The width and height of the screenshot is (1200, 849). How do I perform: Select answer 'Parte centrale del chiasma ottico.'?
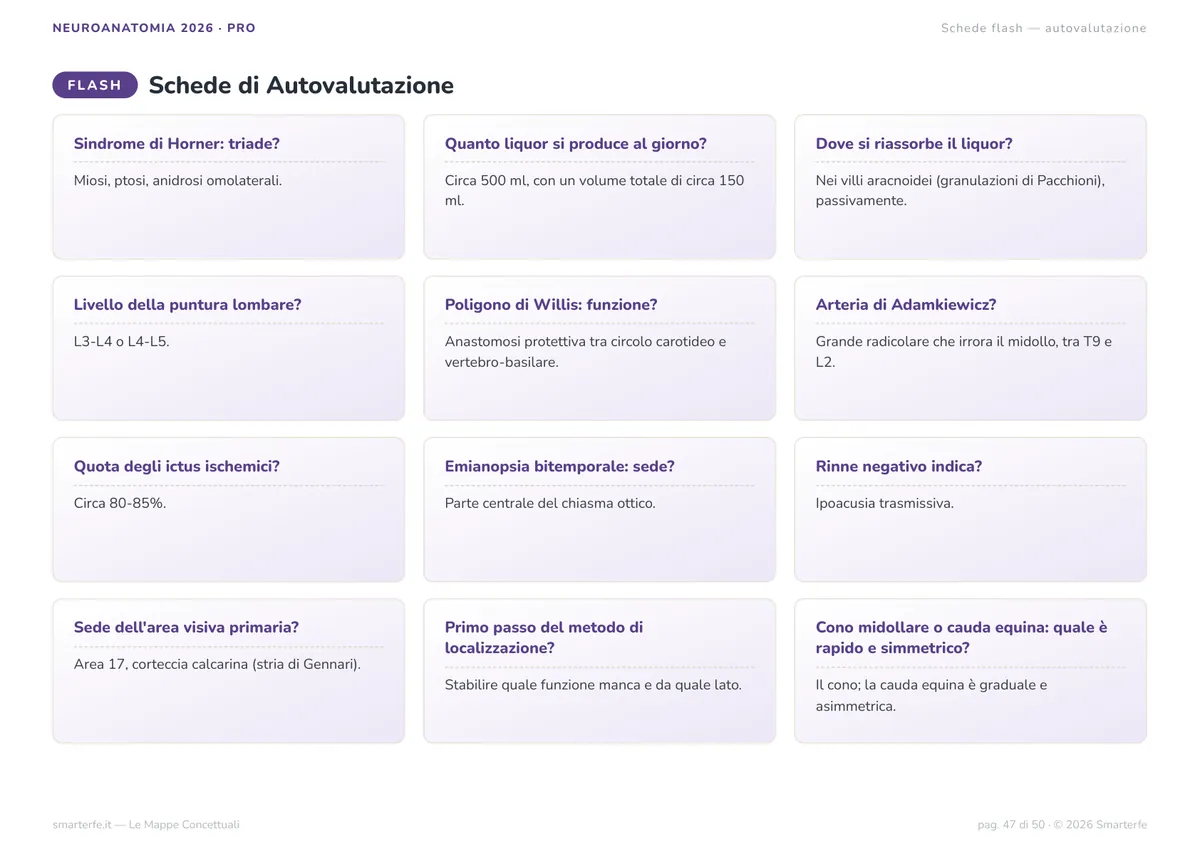point(550,503)
